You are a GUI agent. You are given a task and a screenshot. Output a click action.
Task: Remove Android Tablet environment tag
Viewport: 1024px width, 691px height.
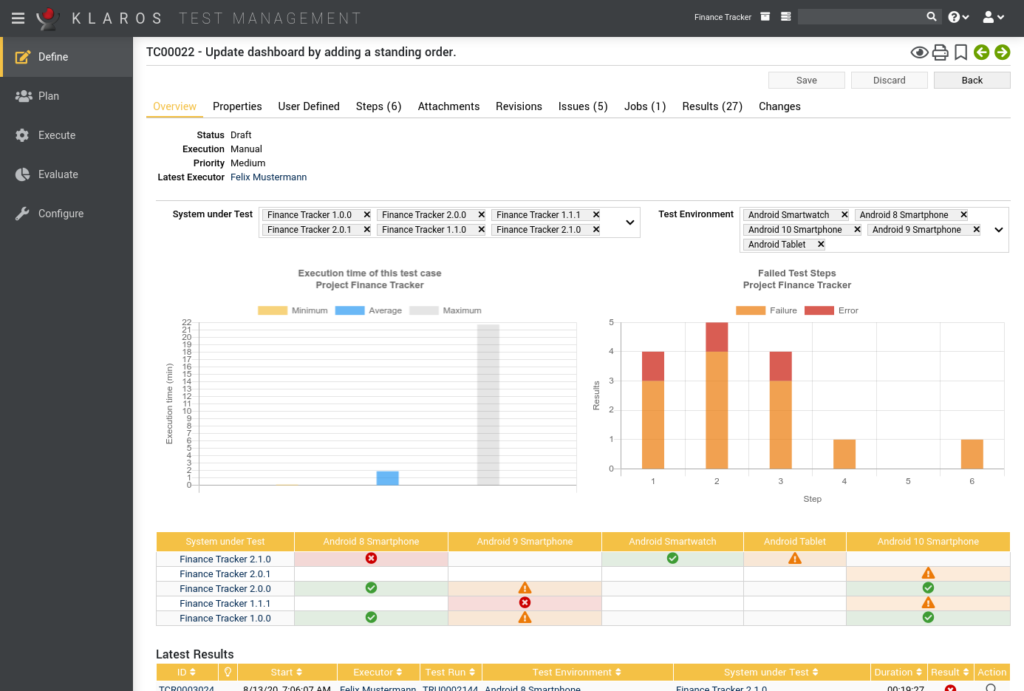click(x=821, y=244)
